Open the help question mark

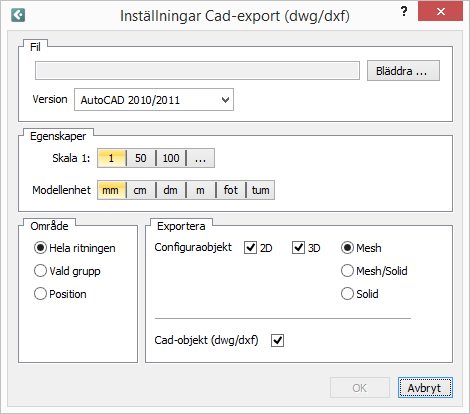404,12
